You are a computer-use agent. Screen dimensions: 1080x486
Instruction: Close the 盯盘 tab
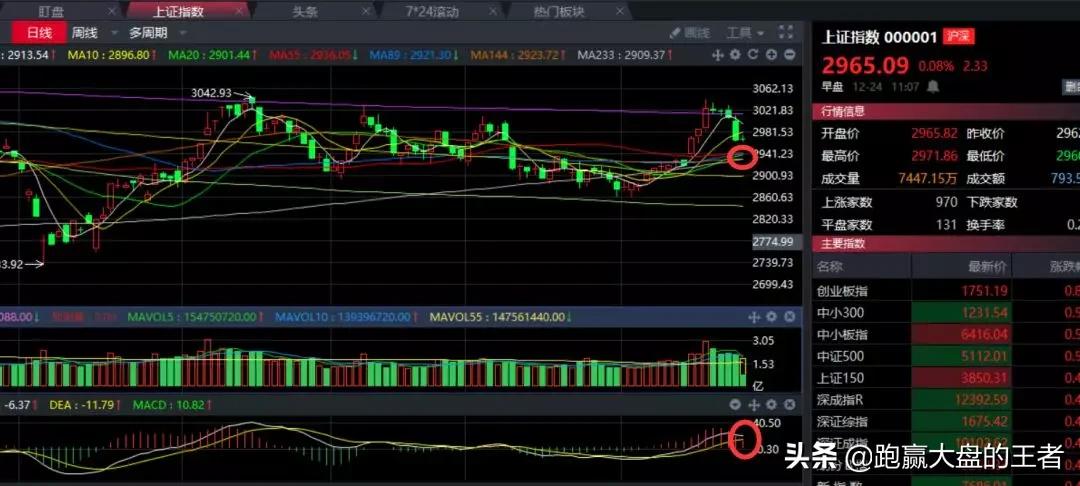[113, 11]
